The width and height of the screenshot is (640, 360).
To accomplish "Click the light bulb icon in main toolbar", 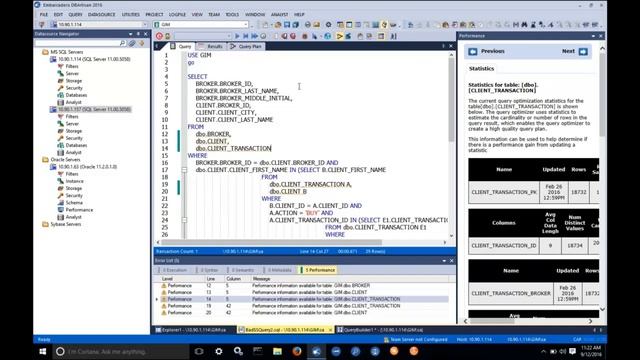I will pyautogui.click(x=384, y=25).
